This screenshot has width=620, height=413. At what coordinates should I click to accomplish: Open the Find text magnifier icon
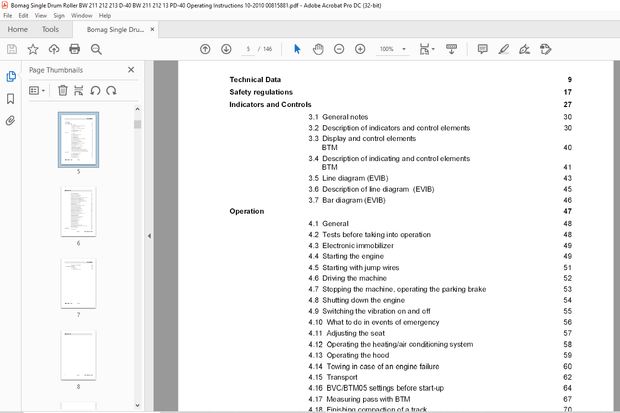96,49
